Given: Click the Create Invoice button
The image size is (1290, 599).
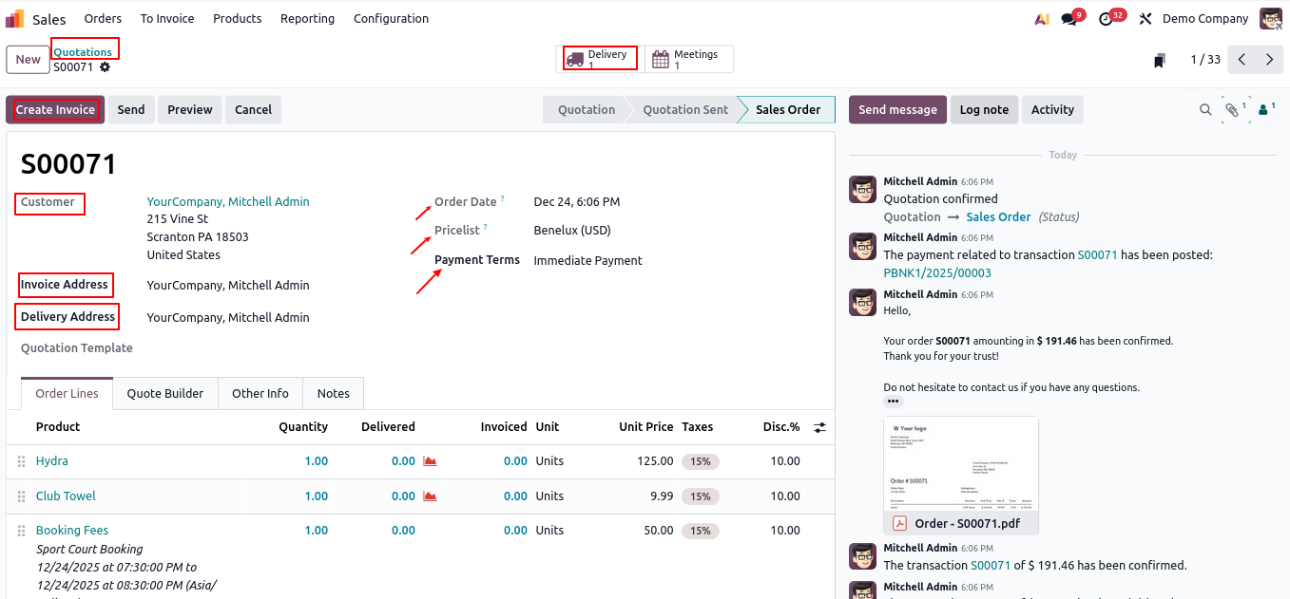Looking at the screenshot, I should [55, 110].
